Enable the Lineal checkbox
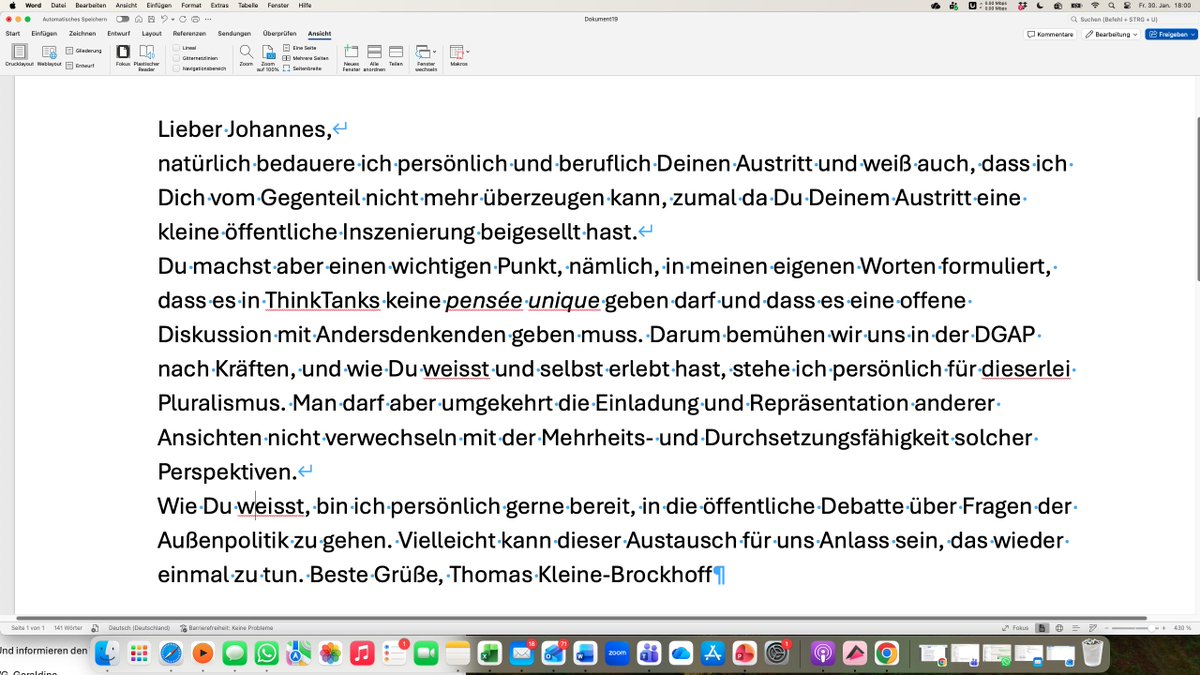The image size is (1200, 675). 176,47
